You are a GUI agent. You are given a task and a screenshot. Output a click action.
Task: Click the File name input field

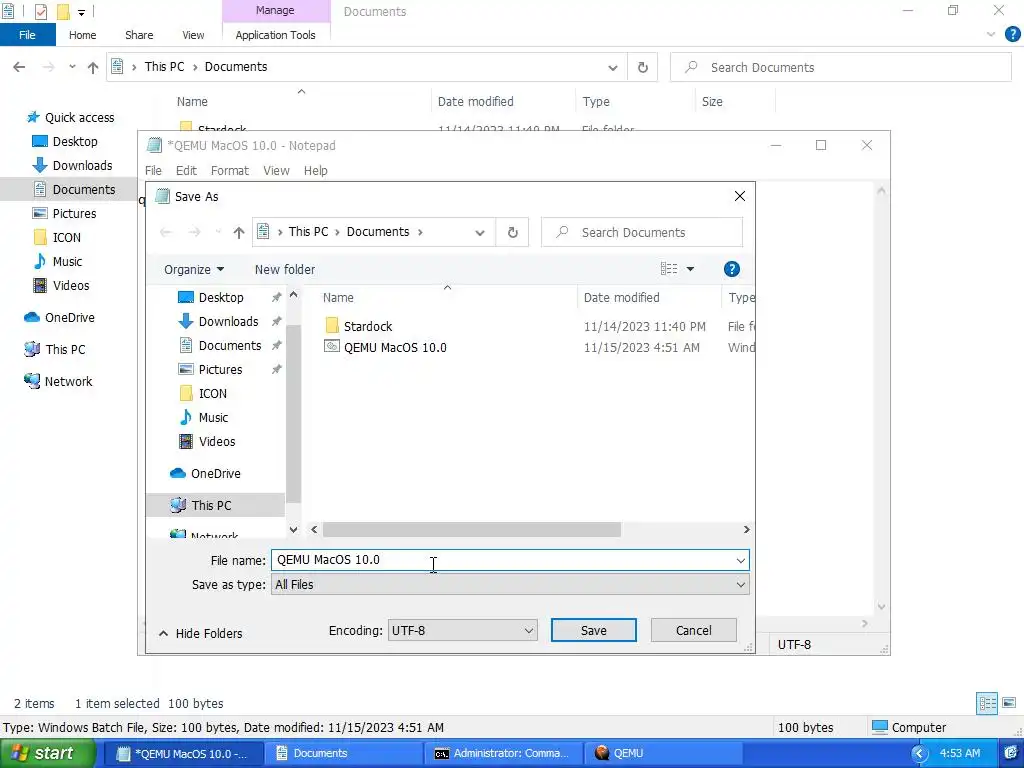[x=502, y=560]
